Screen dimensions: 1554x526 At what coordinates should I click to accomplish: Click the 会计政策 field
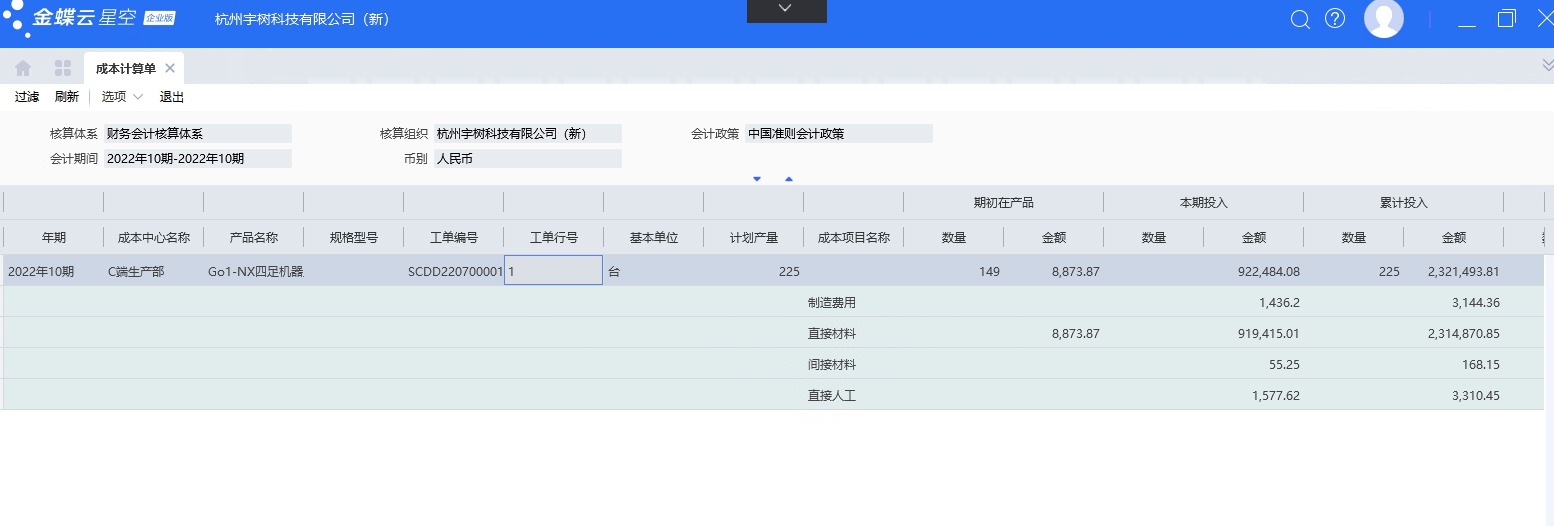839,133
